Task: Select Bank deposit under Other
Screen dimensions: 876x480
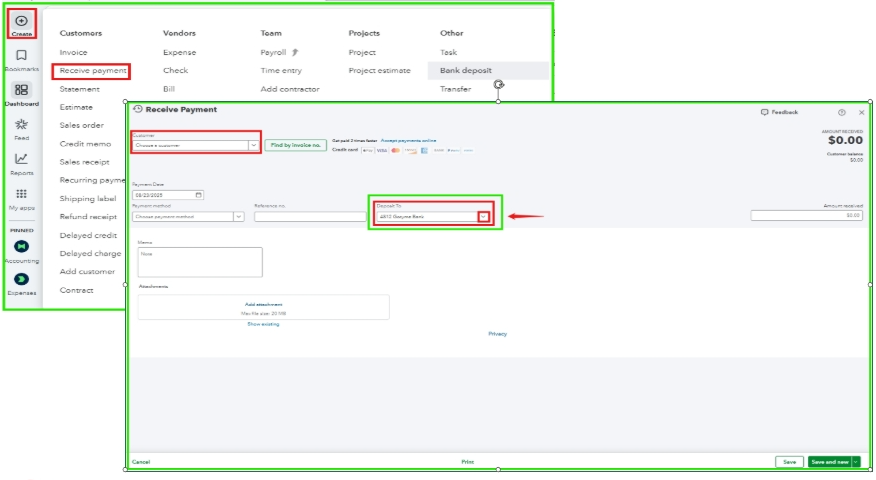Action: (465, 71)
